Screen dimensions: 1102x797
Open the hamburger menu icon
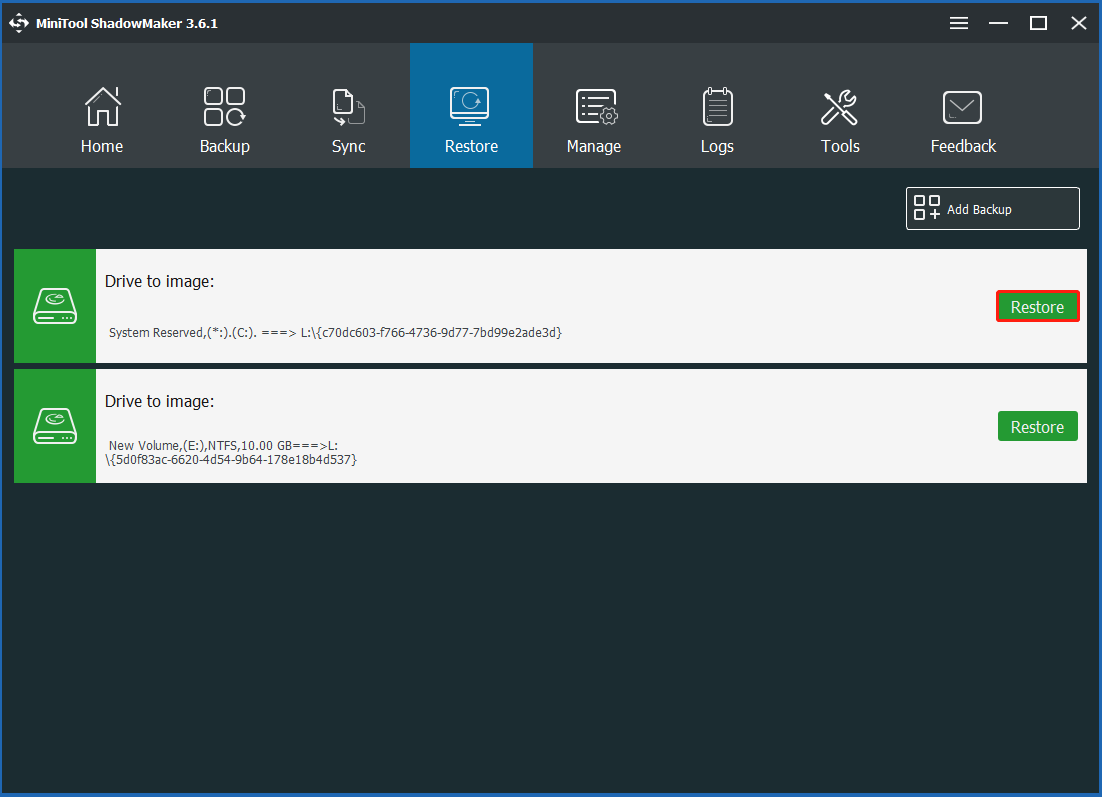point(959,23)
